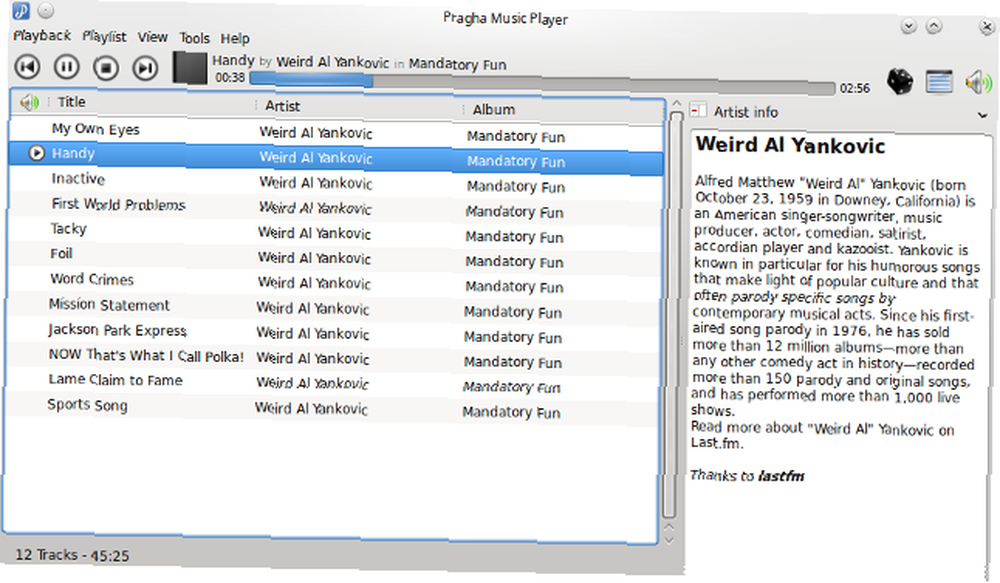Click the album art thumbnail
Image resolution: width=1000 pixels, height=583 pixels.
(190, 68)
